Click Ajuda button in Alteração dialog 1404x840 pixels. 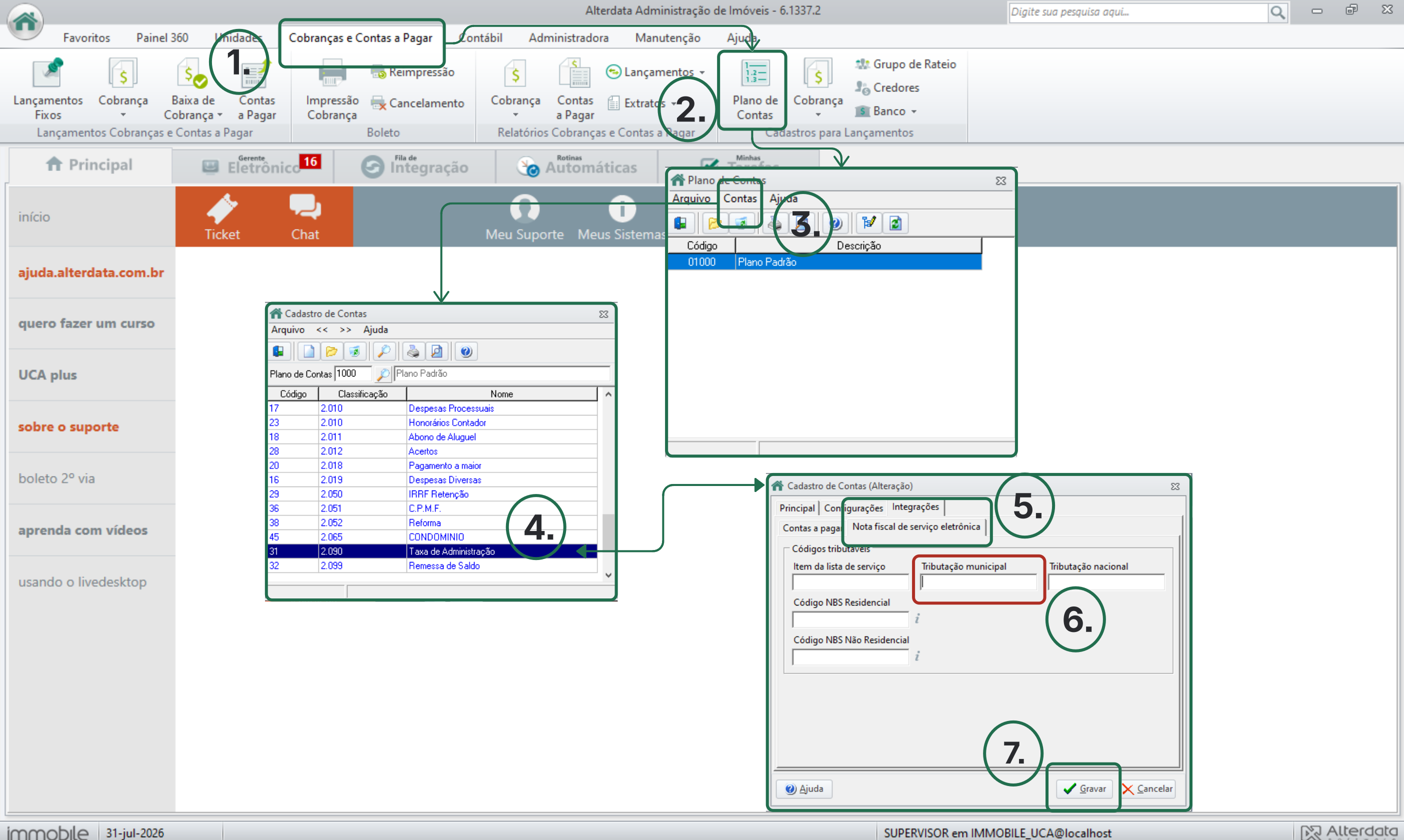pyautogui.click(x=803, y=789)
